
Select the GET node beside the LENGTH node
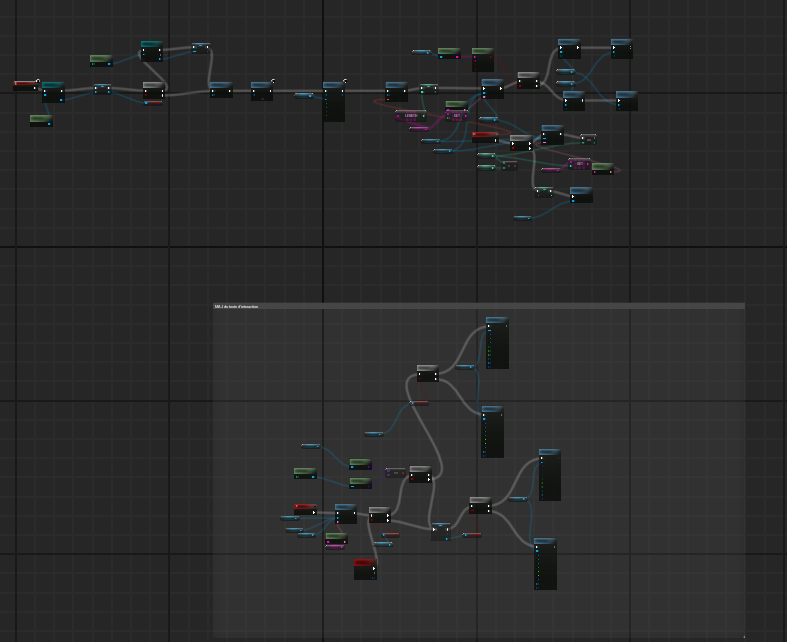tap(457, 116)
